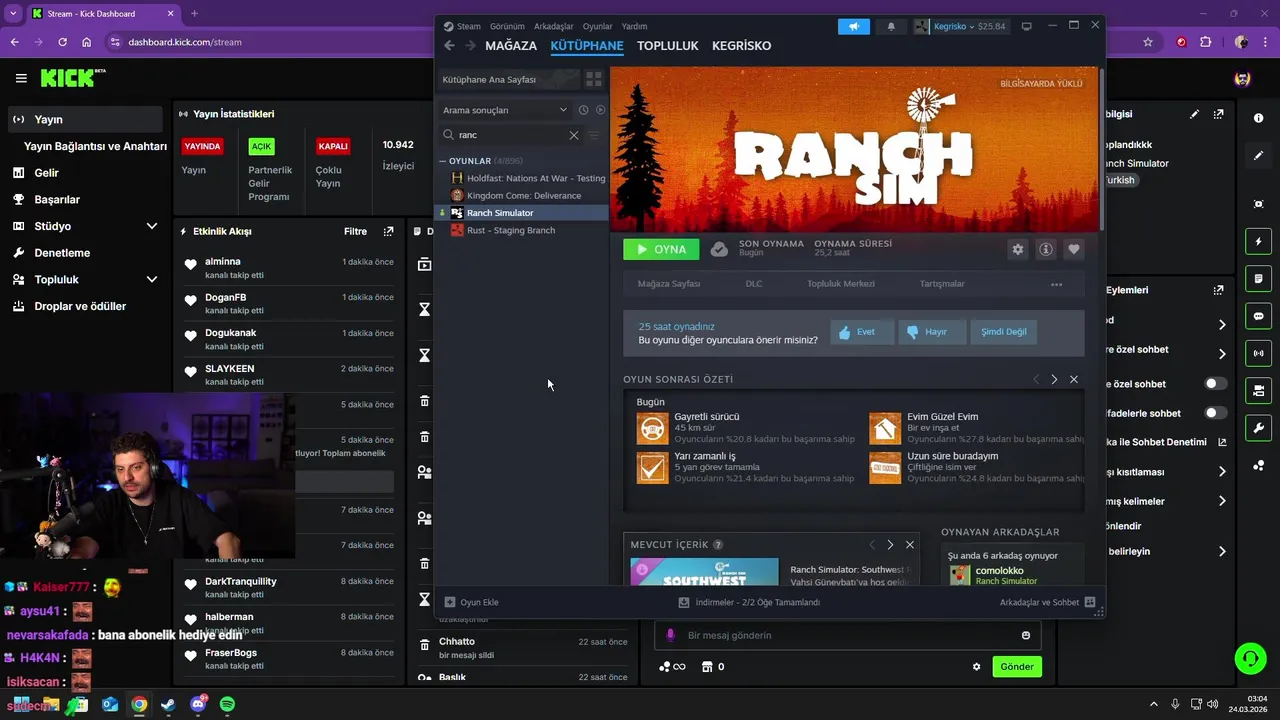Open more options ellipsis under game tabs
This screenshot has height=720, width=1280.
(x=1056, y=284)
